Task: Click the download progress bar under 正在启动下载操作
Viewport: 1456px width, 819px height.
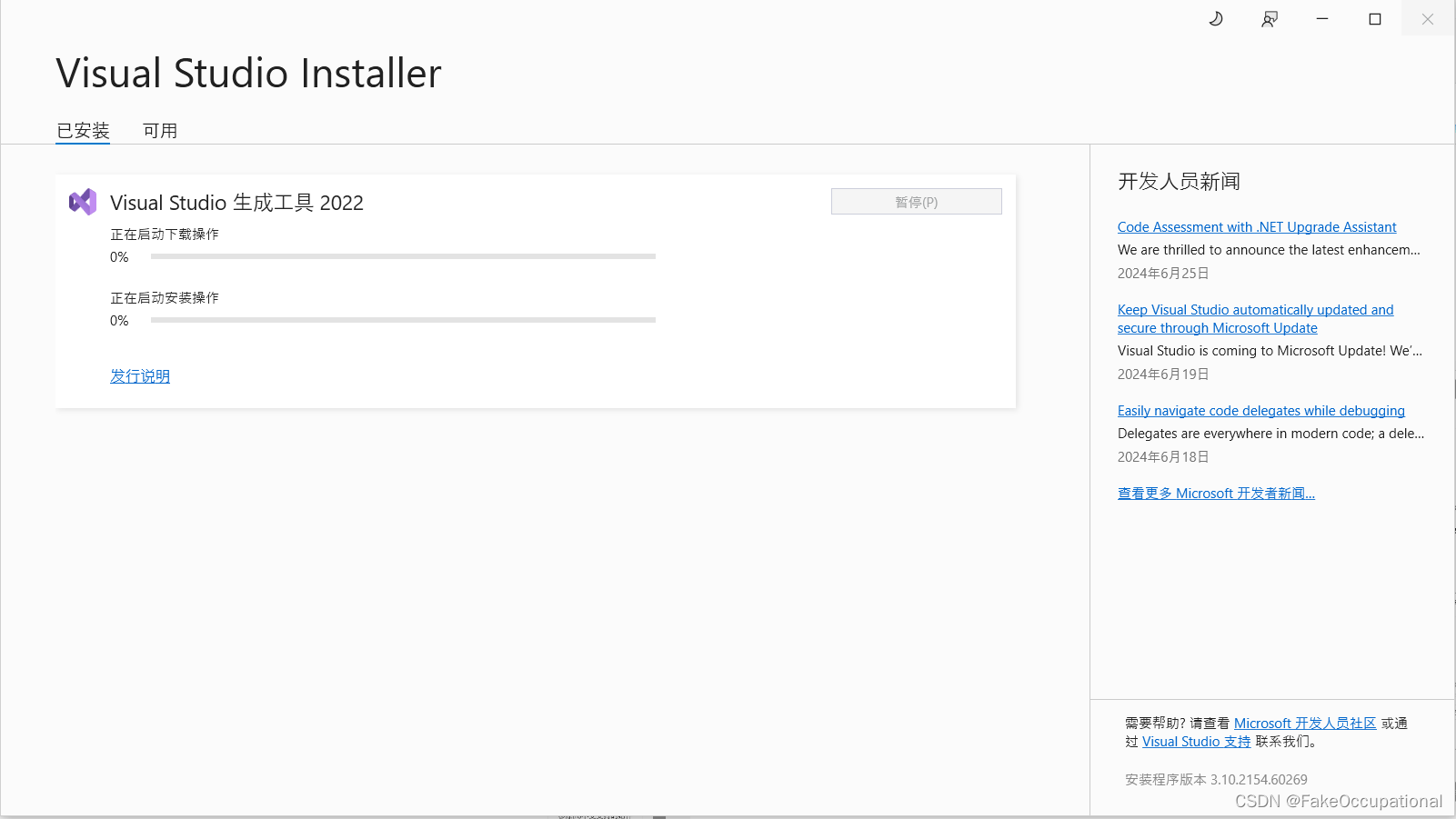Action: coord(403,256)
